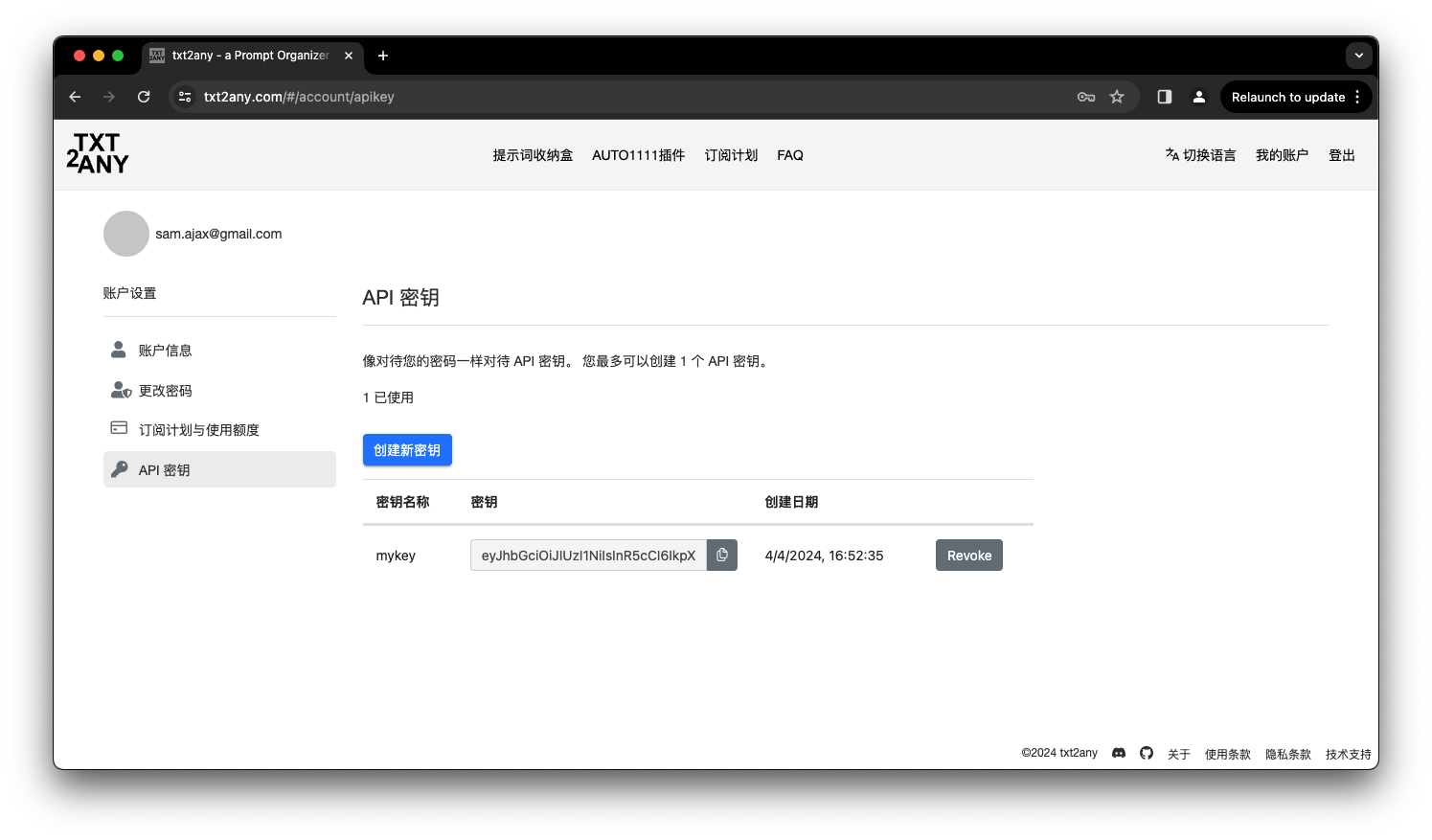Open the 使用条款 footer link
This screenshot has height=840, width=1432.
pos(1228,754)
